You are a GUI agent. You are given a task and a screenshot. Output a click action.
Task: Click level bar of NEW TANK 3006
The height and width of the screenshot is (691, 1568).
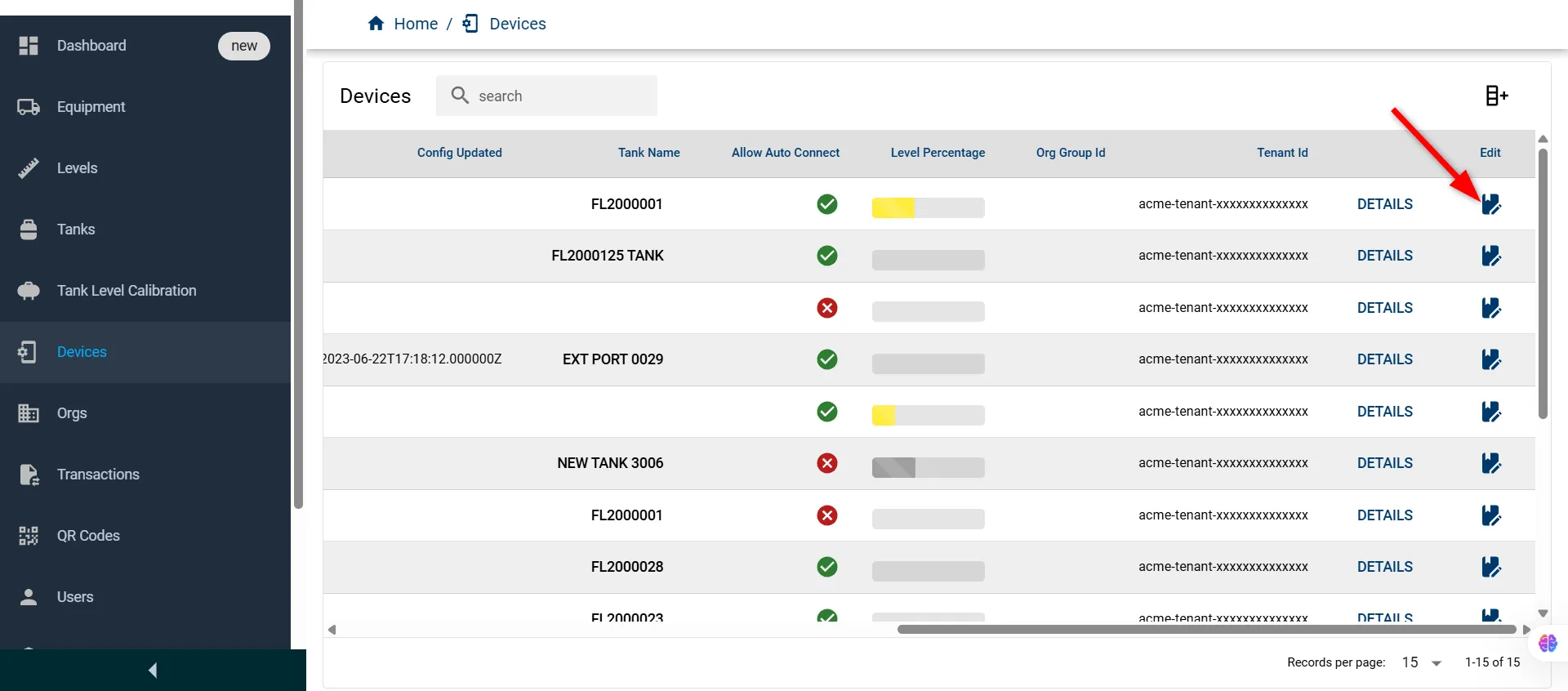[929, 467]
